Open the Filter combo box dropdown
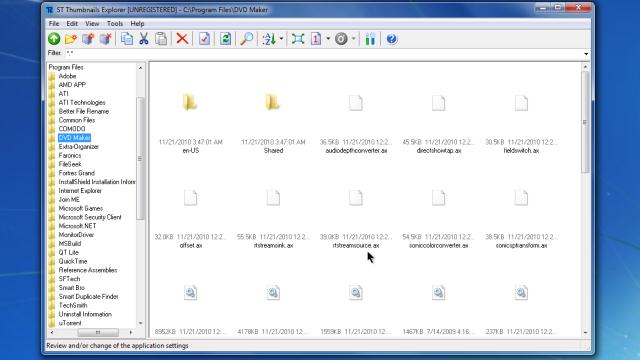 coord(586,53)
